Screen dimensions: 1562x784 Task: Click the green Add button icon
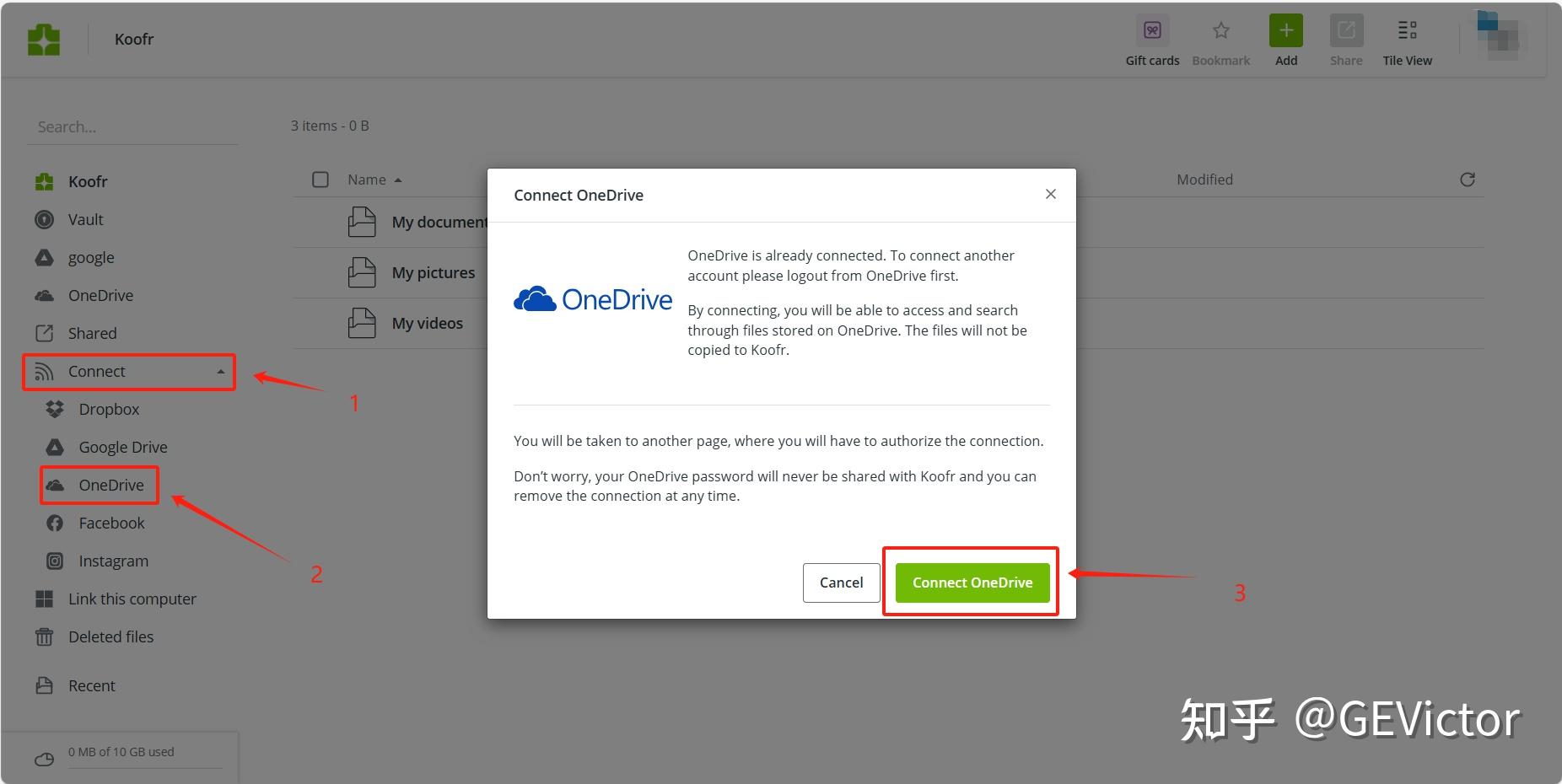pos(1285,30)
